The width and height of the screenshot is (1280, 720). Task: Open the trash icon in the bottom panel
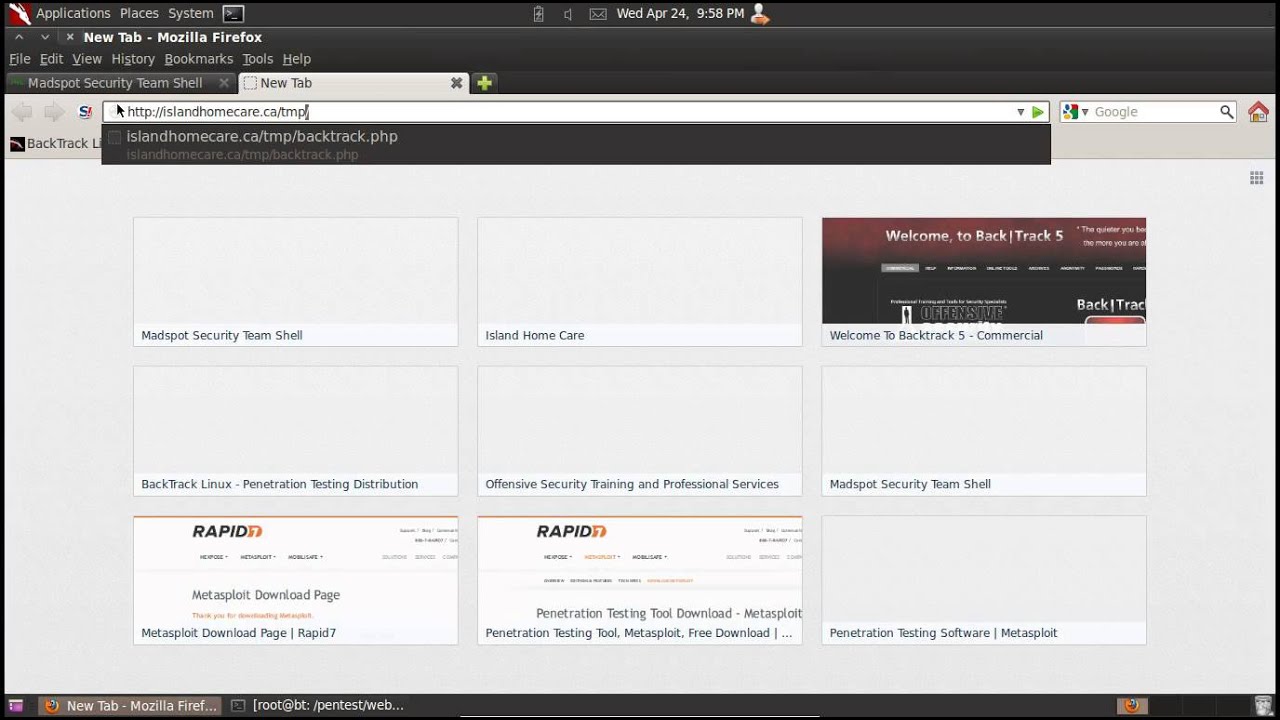click(x=1265, y=705)
